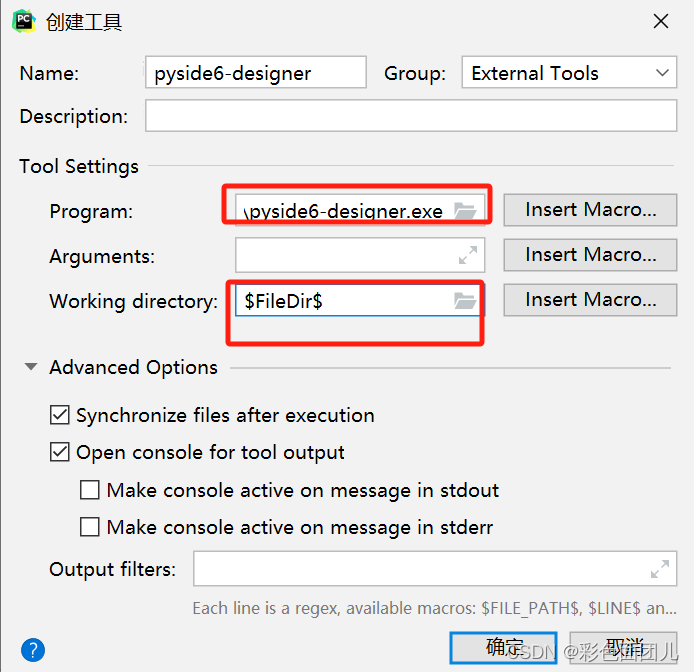Image resolution: width=694 pixels, height=672 pixels.
Task: Toggle Synchronize files after execution
Action: tap(59, 415)
